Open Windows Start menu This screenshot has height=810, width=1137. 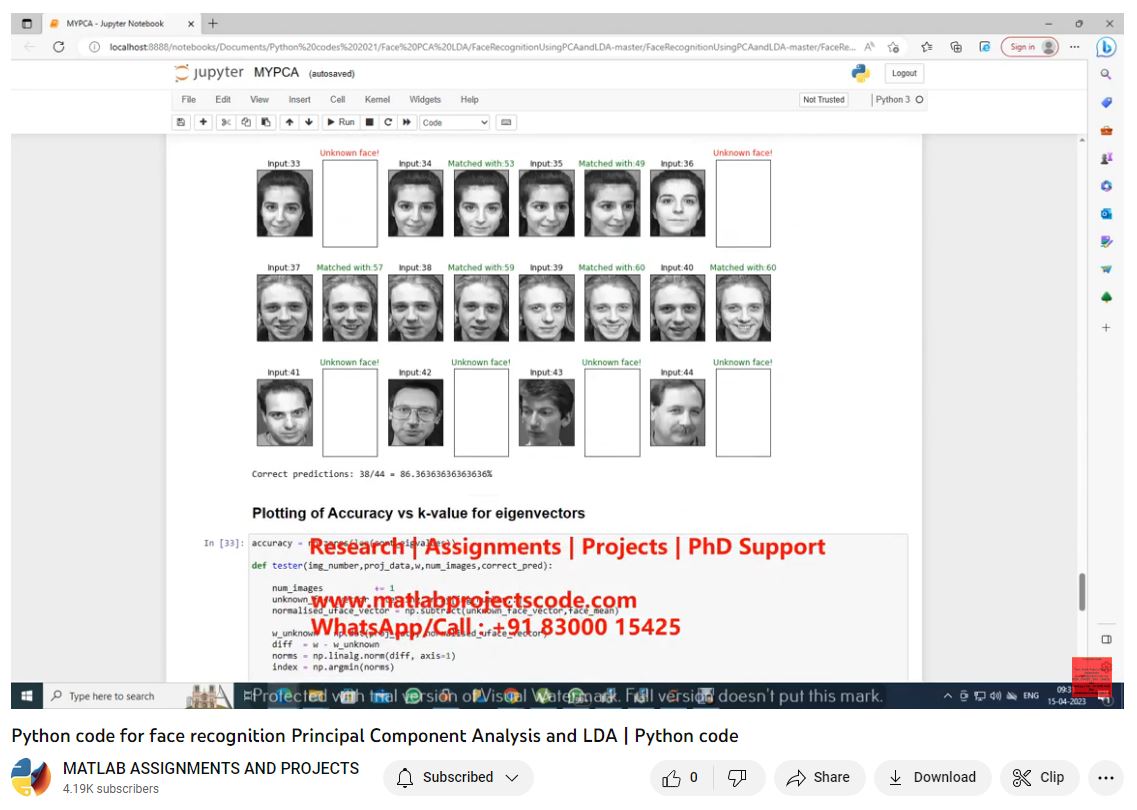(x=27, y=696)
